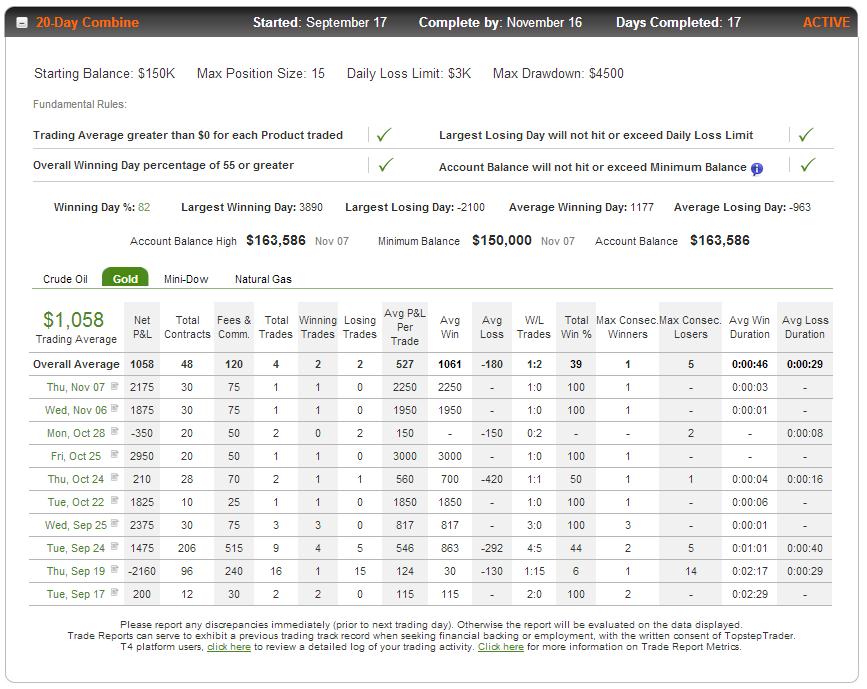
Task: Open note icon for Thu, Sep 19
Action: coord(114,570)
